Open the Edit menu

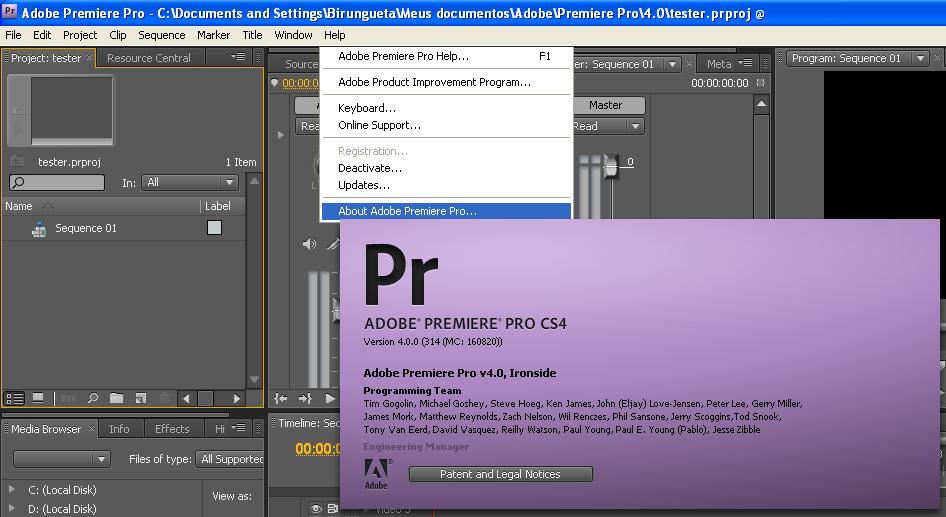42,35
